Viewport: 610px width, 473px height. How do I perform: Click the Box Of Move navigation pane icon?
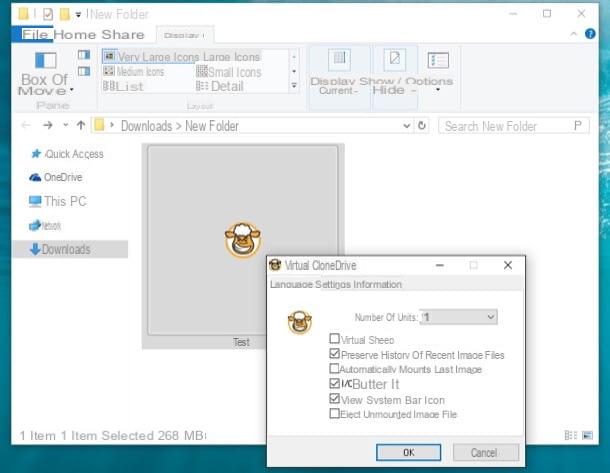click(x=46, y=61)
